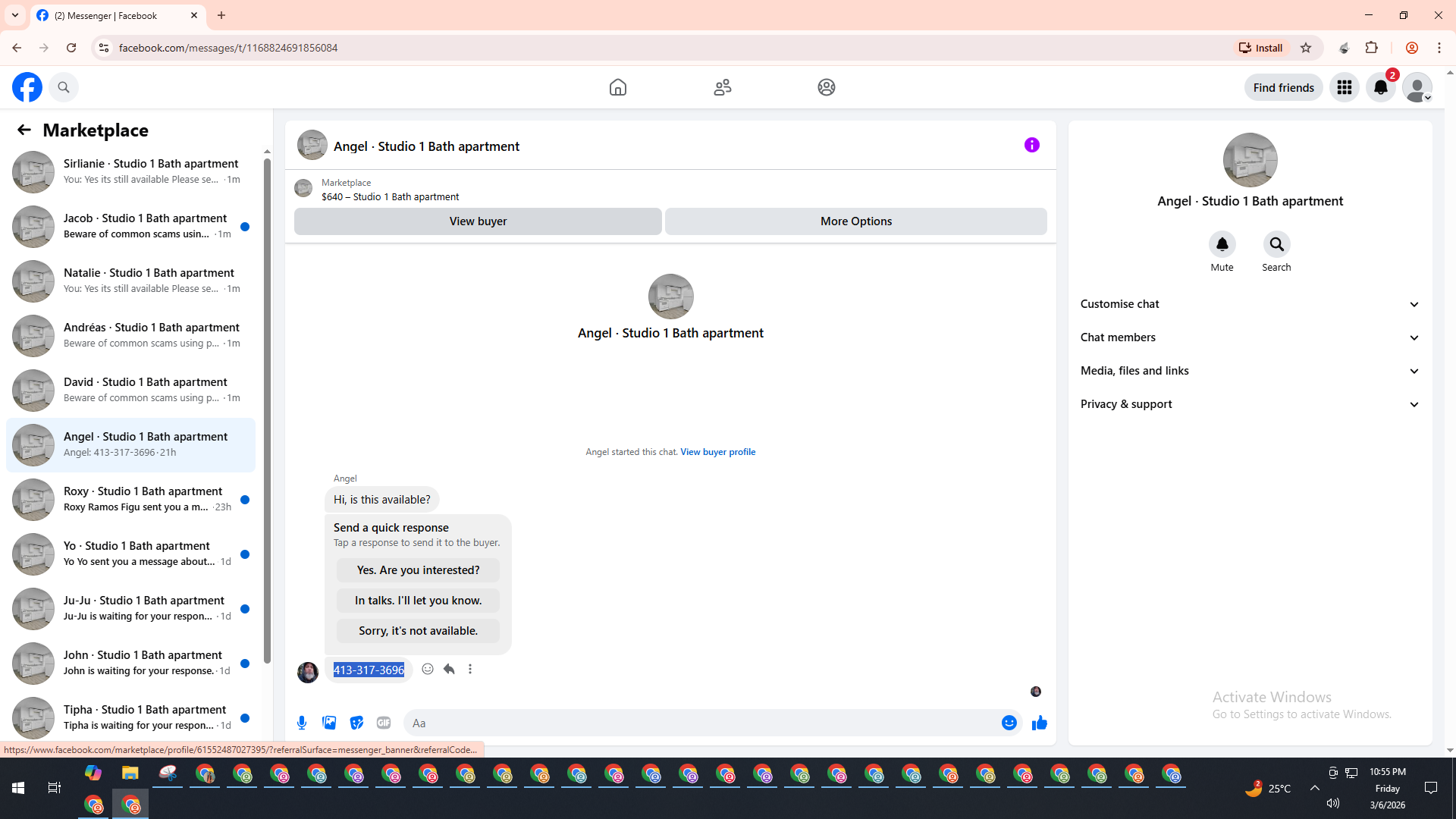This screenshot has width=1456, height=819.
Task: Expand Chat members section
Action: (x=1250, y=337)
